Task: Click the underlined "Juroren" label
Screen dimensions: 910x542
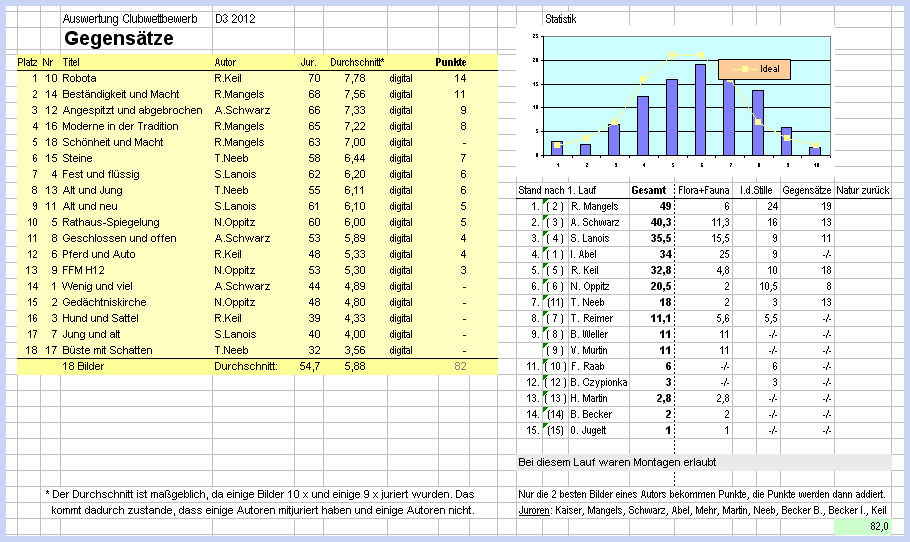Action: coord(534,510)
